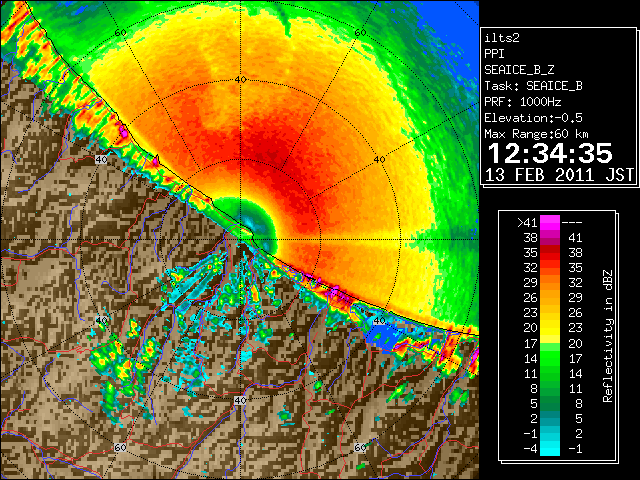640x480 pixels.
Task: Pick the magenta swatch beside >41
Action: coord(549,222)
